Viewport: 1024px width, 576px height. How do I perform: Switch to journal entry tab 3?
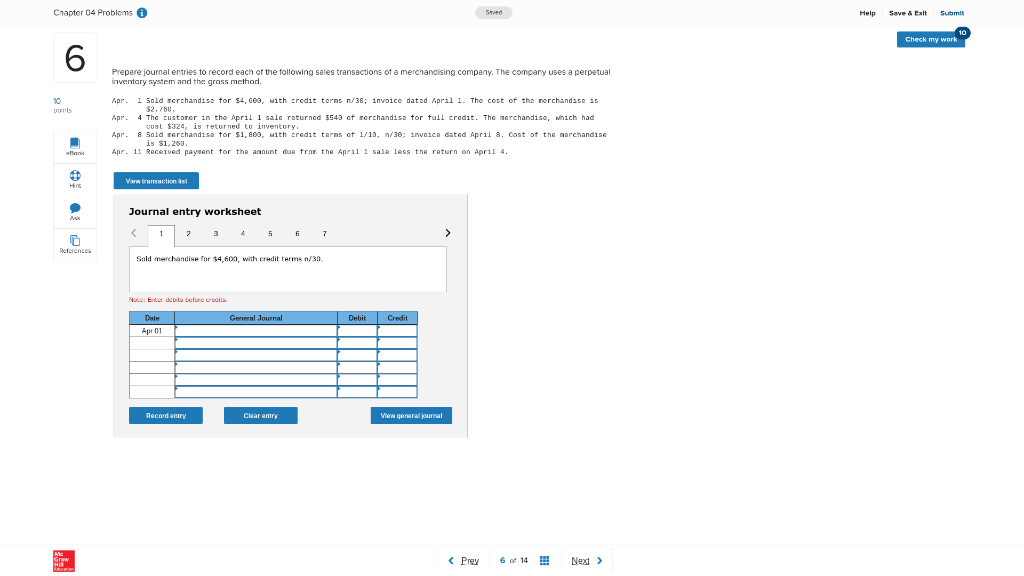click(x=215, y=234)
